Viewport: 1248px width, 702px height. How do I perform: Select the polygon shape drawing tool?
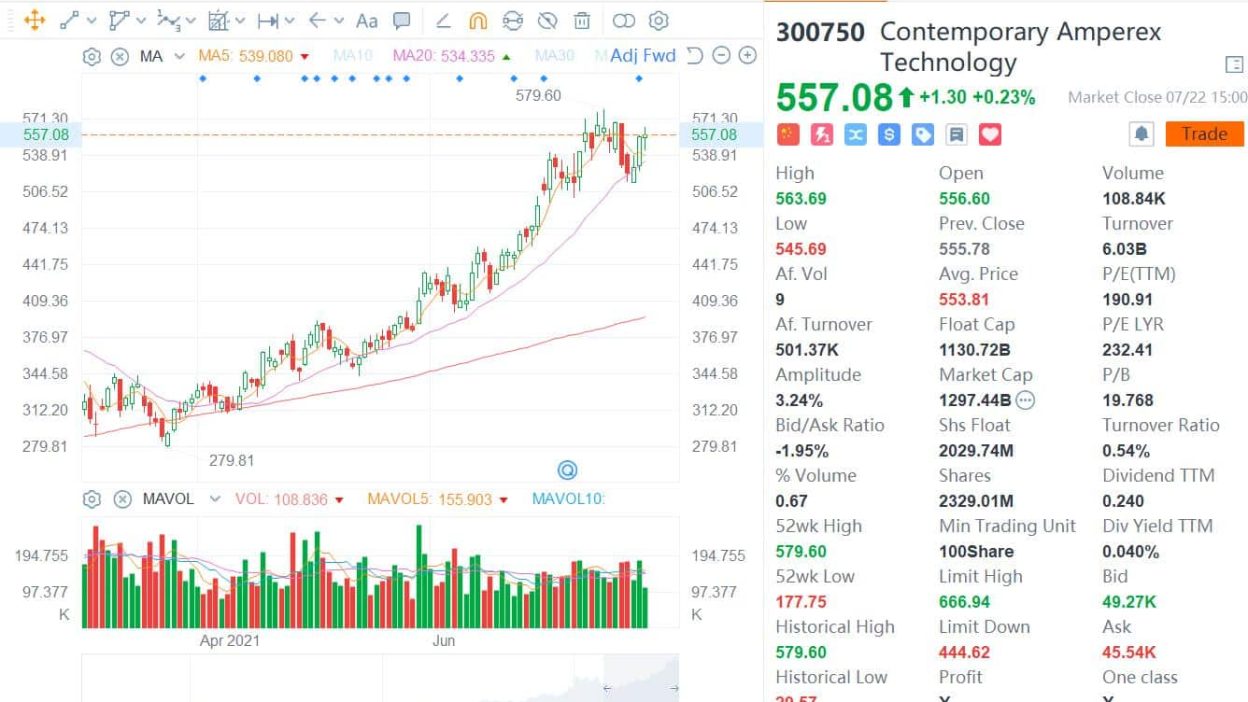[x=119, y=20]
